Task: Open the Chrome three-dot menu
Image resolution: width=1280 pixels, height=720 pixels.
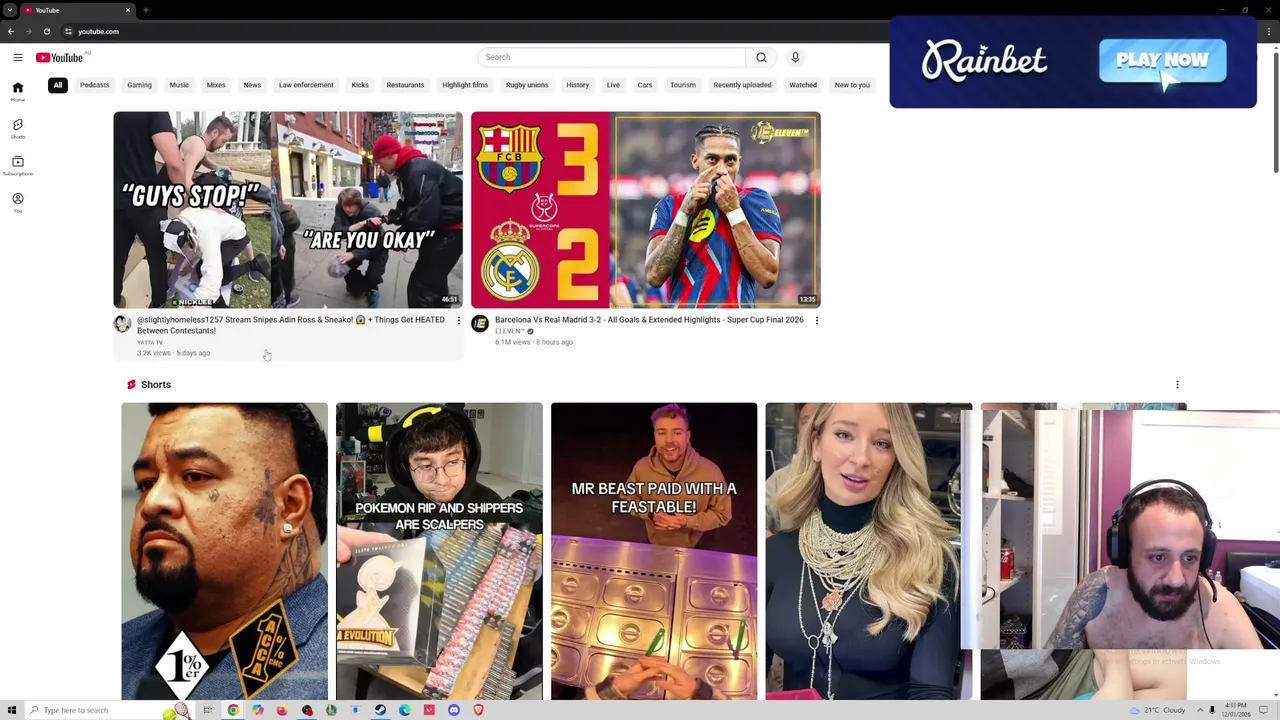Action: (1268, 31)
